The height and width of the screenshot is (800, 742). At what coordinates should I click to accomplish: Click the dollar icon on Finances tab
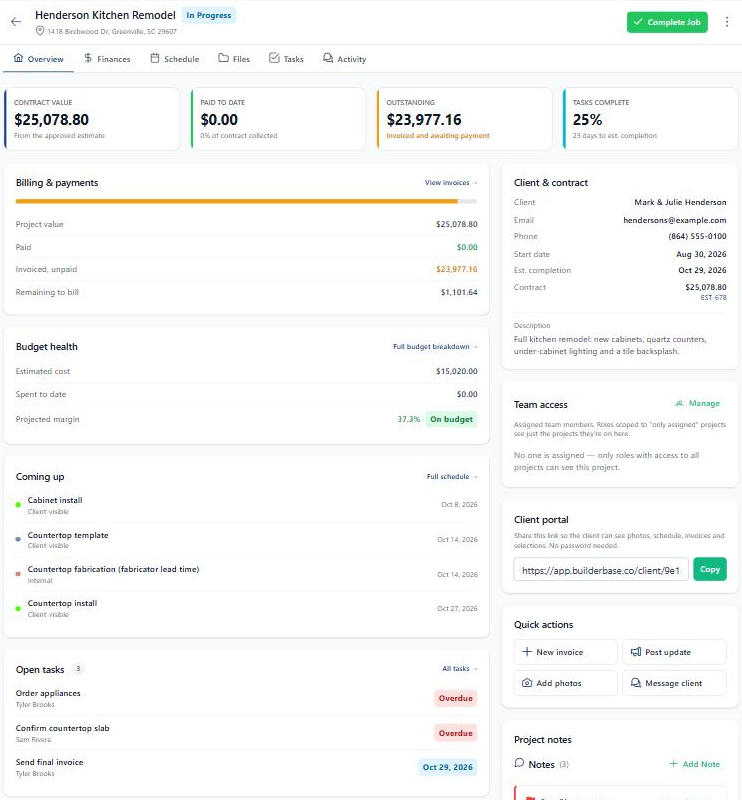(x=88, y=58)
